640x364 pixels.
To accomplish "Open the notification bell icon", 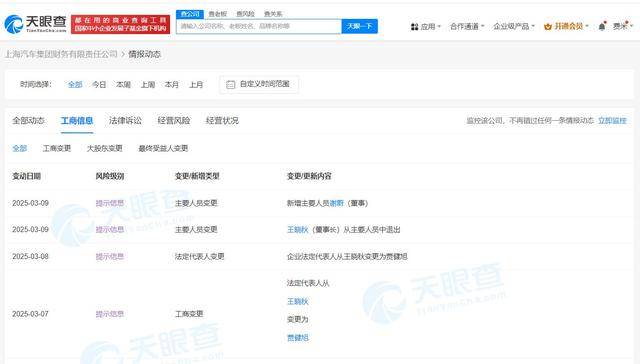I will (602, 27).
